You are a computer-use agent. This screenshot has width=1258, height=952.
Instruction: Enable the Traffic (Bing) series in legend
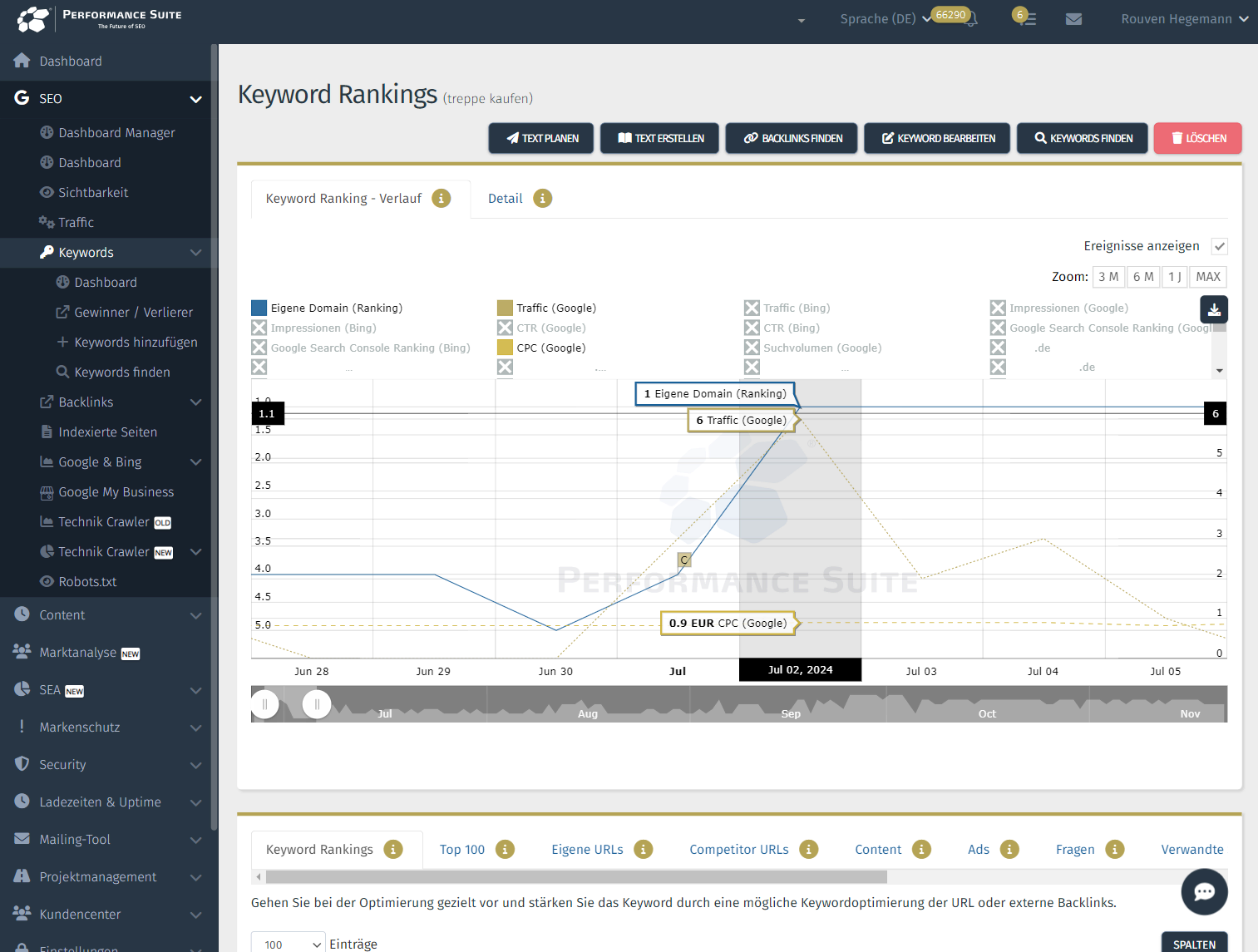[x=752, y=308]
